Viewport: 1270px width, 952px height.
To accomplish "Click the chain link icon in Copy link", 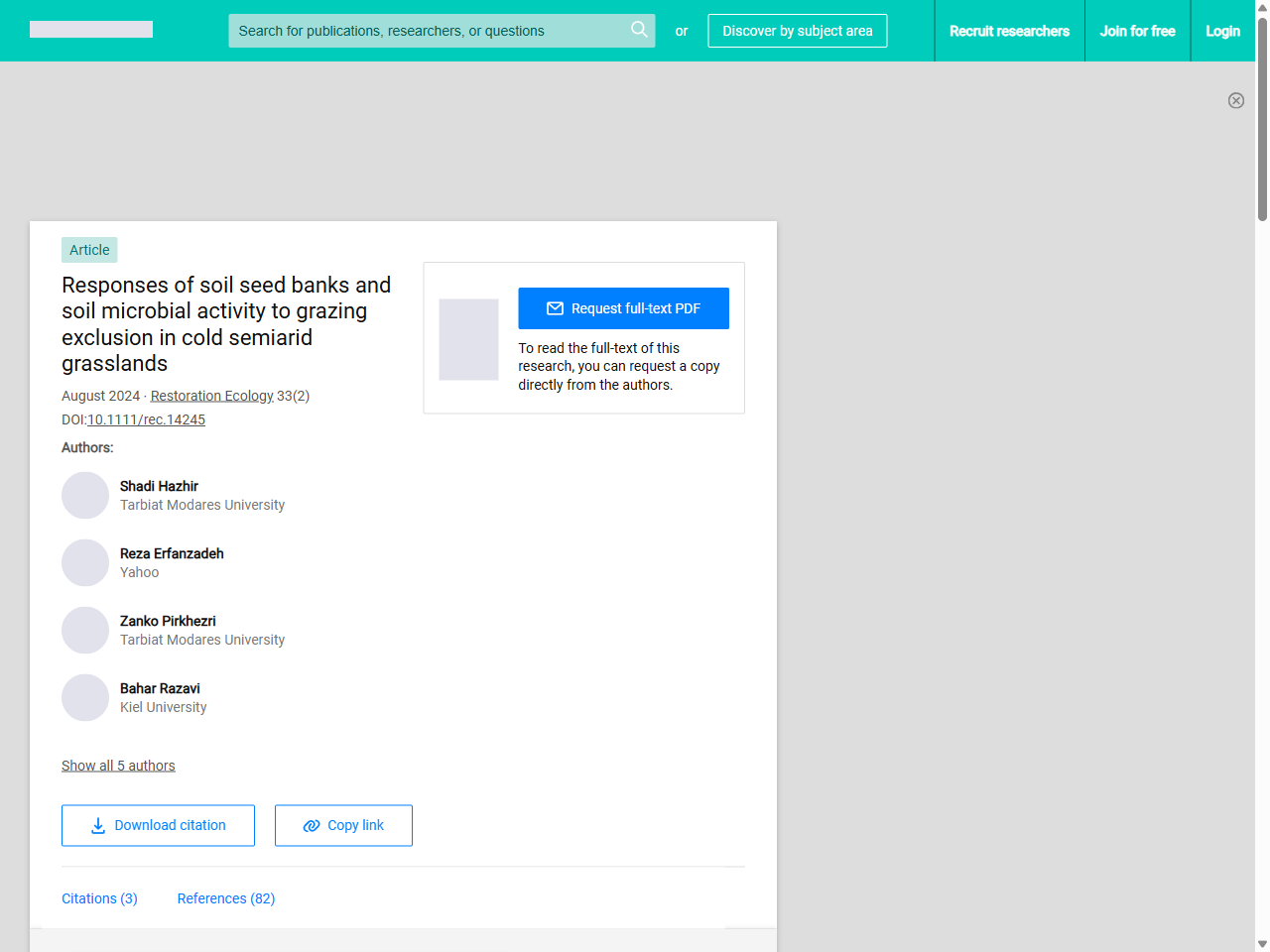I will tap(312, 825).
